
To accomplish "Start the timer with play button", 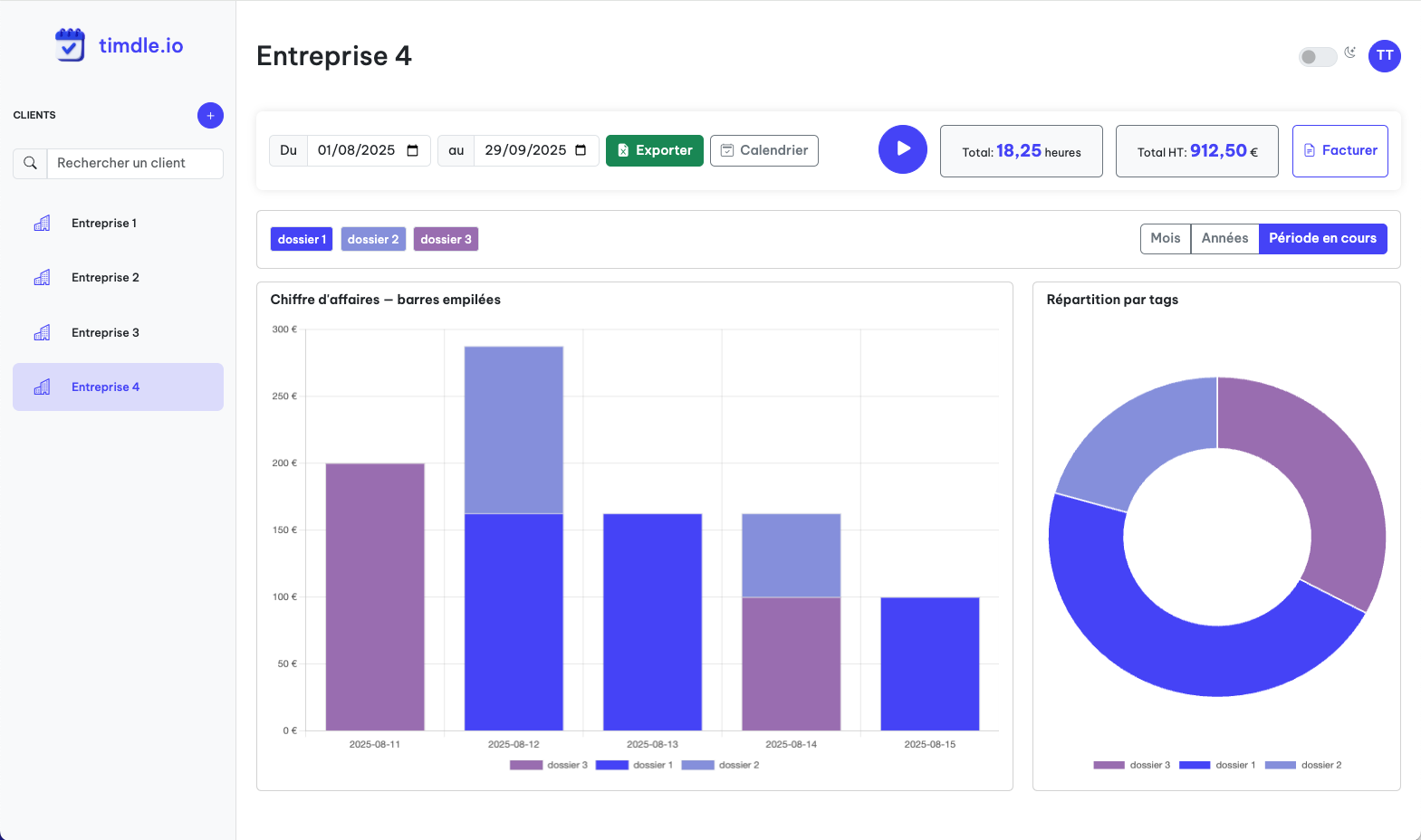I will [x=902, y=149].
